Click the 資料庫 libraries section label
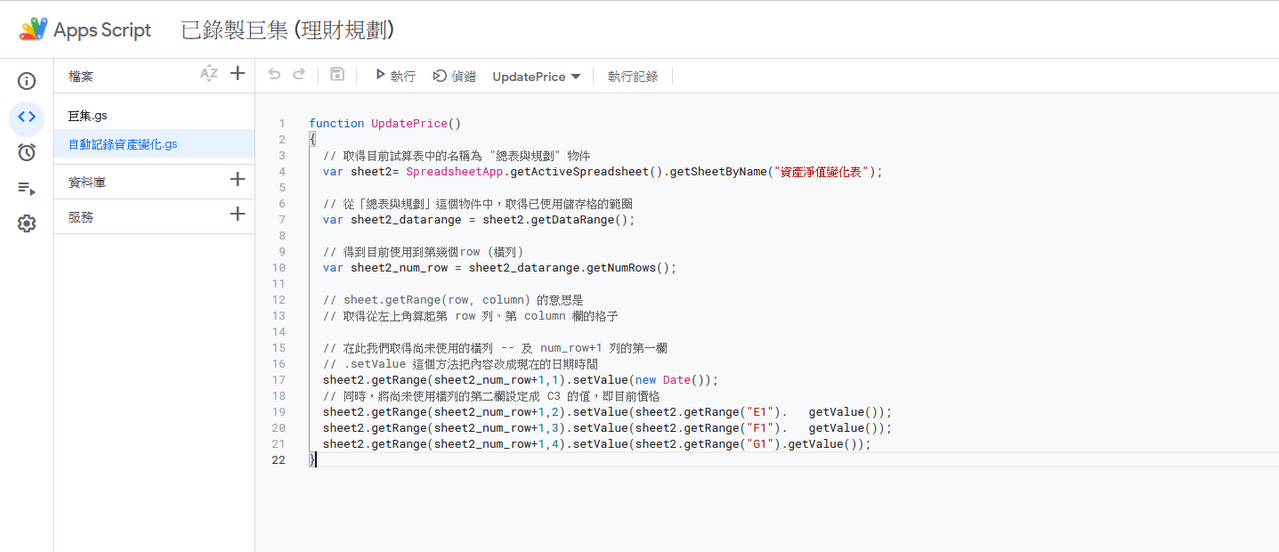The image size is (1279, 552). click(87, 183)
